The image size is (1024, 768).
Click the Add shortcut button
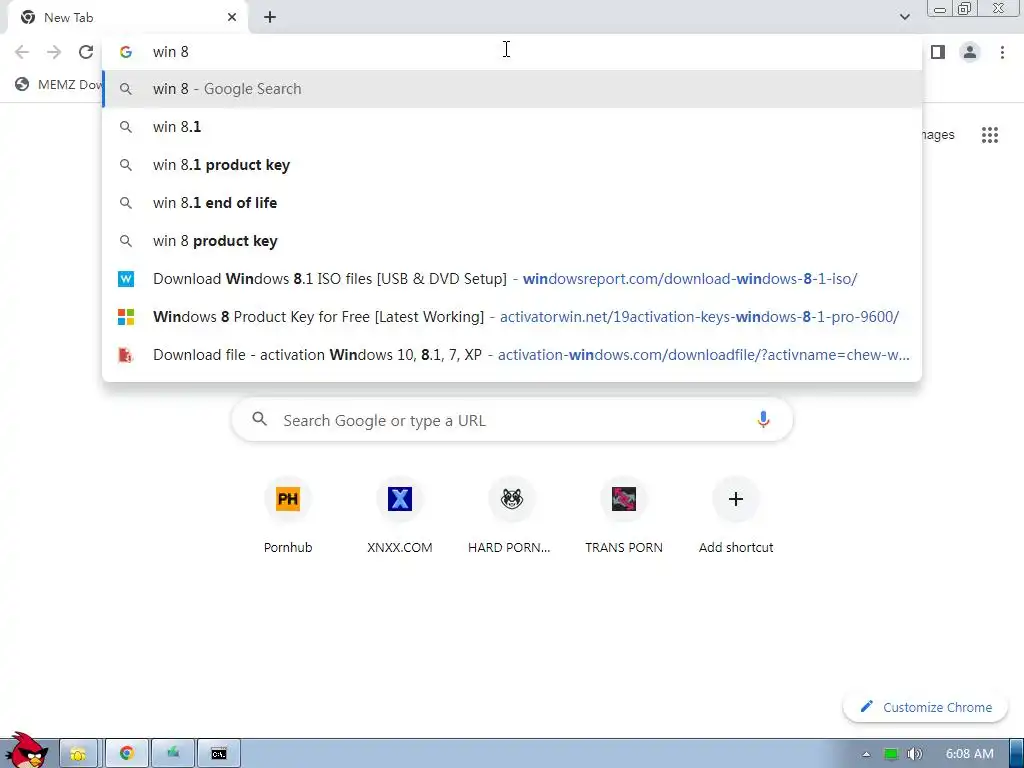pyautogui.click(x=735, y=515)
